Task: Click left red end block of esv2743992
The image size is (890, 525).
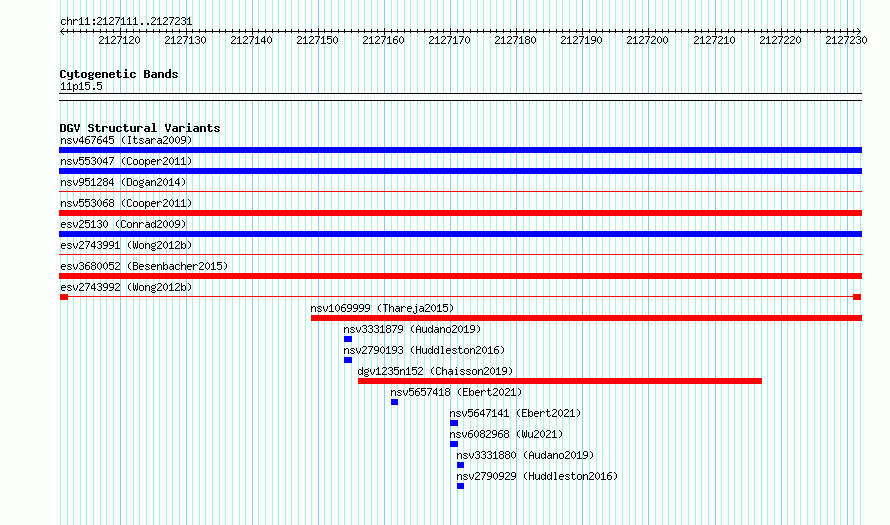Action: pyautogui.click(x=64, y=297)
